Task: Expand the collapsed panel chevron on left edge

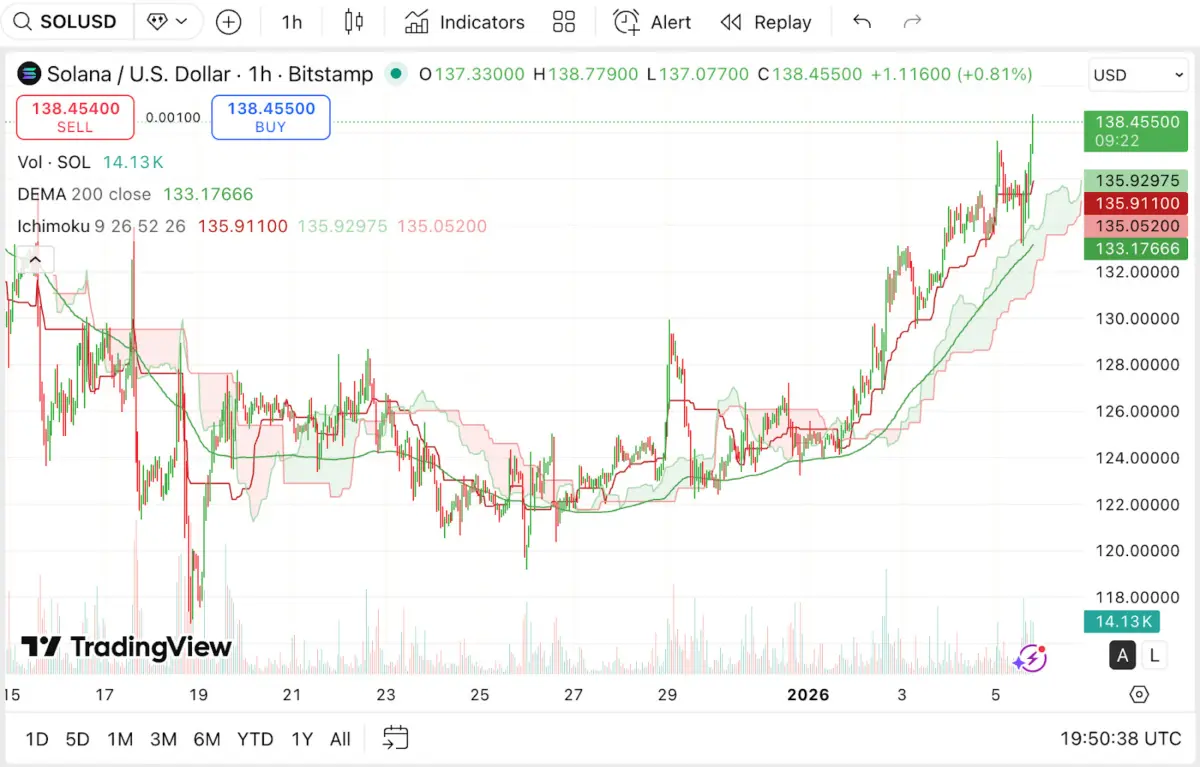Action: pyautogui.click(x=34, y=259)
